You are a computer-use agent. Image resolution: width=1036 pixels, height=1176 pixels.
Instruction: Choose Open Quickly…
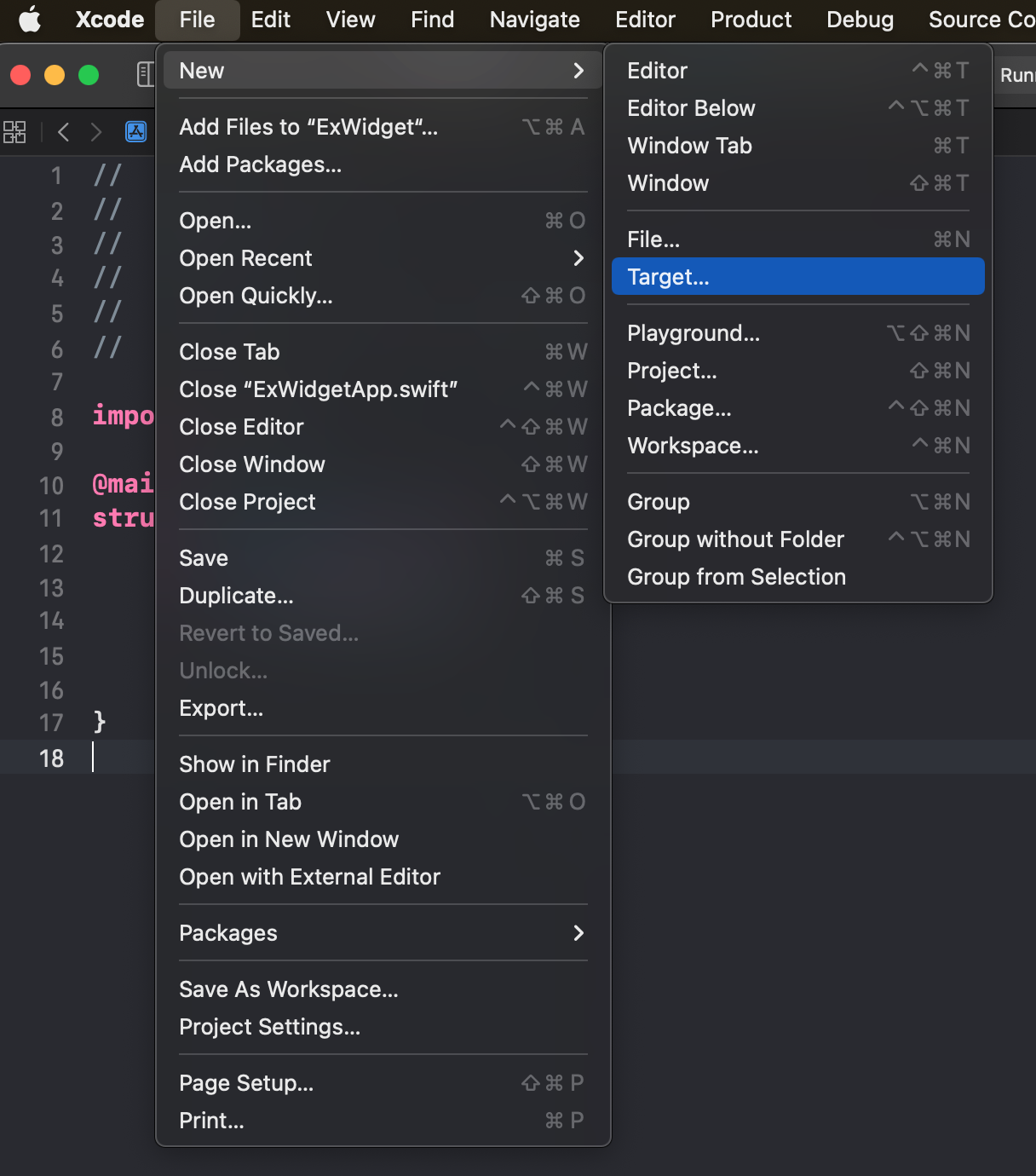pyautogui.click(x=383, y=295)
